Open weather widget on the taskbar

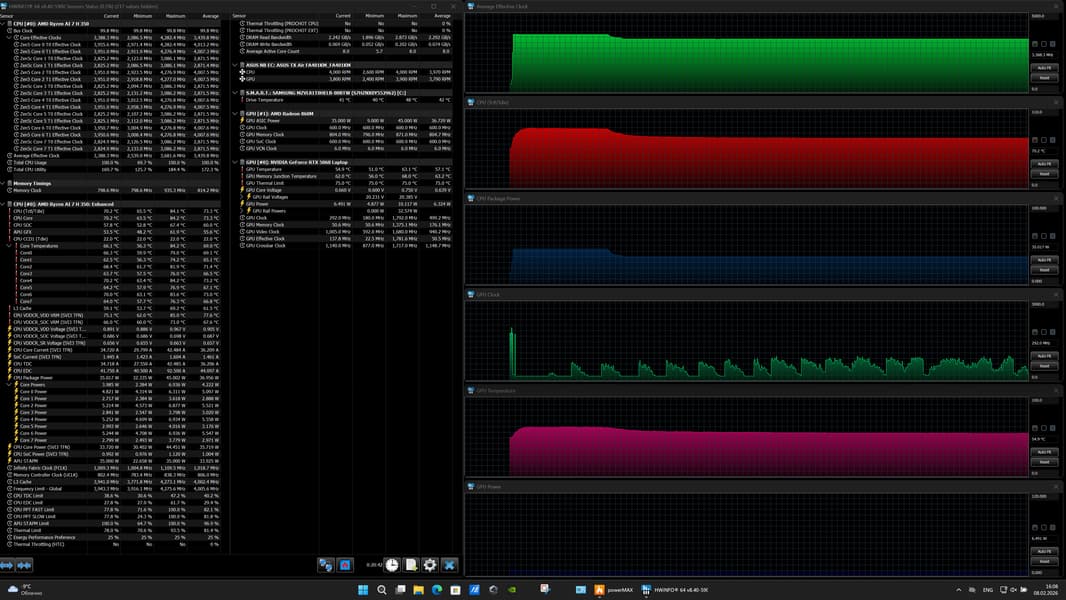click(x=22, y=590)
